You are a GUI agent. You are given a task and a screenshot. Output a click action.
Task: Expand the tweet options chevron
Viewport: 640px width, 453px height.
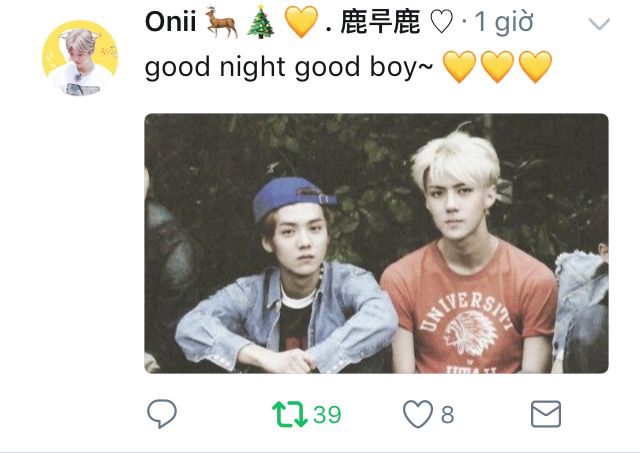tap(599, 24)
